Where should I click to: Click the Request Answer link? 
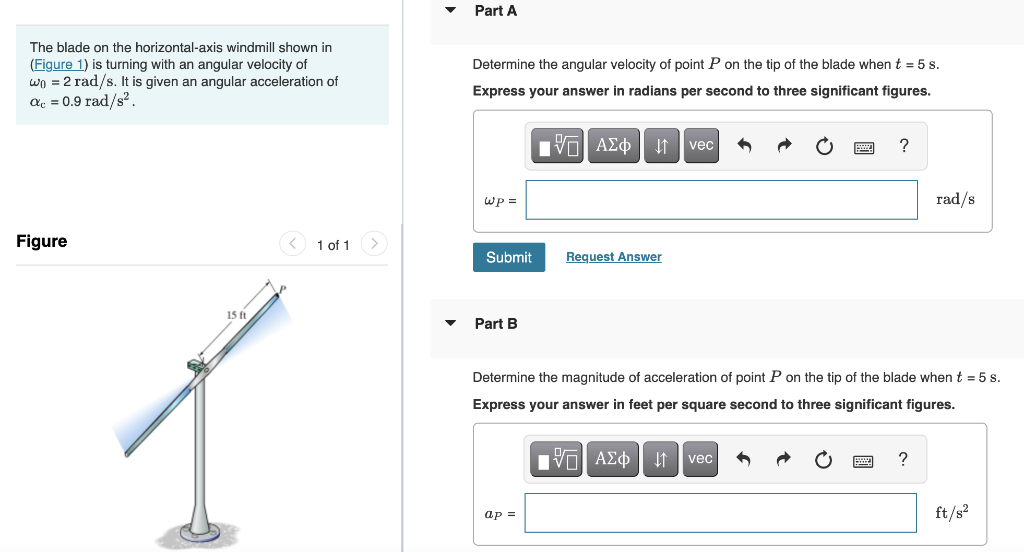tap(613, 257)
